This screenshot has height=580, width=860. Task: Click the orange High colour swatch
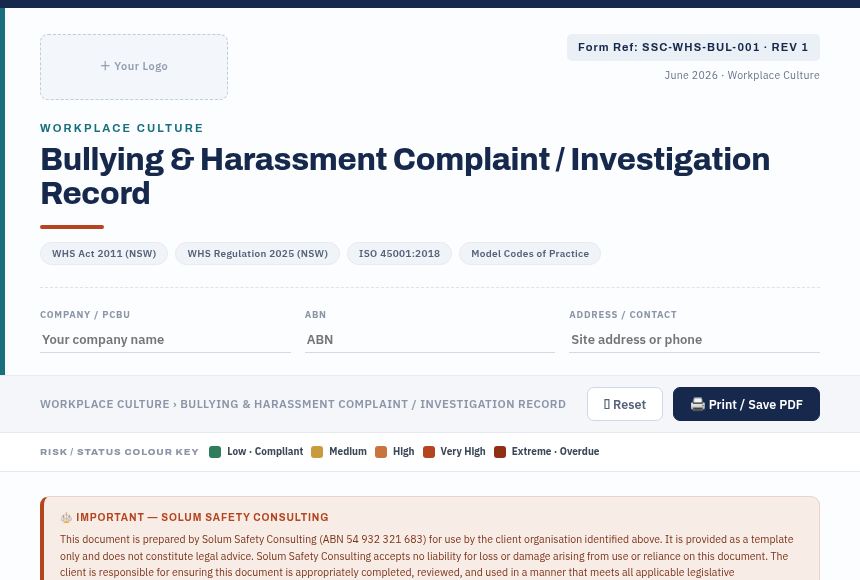381,452
